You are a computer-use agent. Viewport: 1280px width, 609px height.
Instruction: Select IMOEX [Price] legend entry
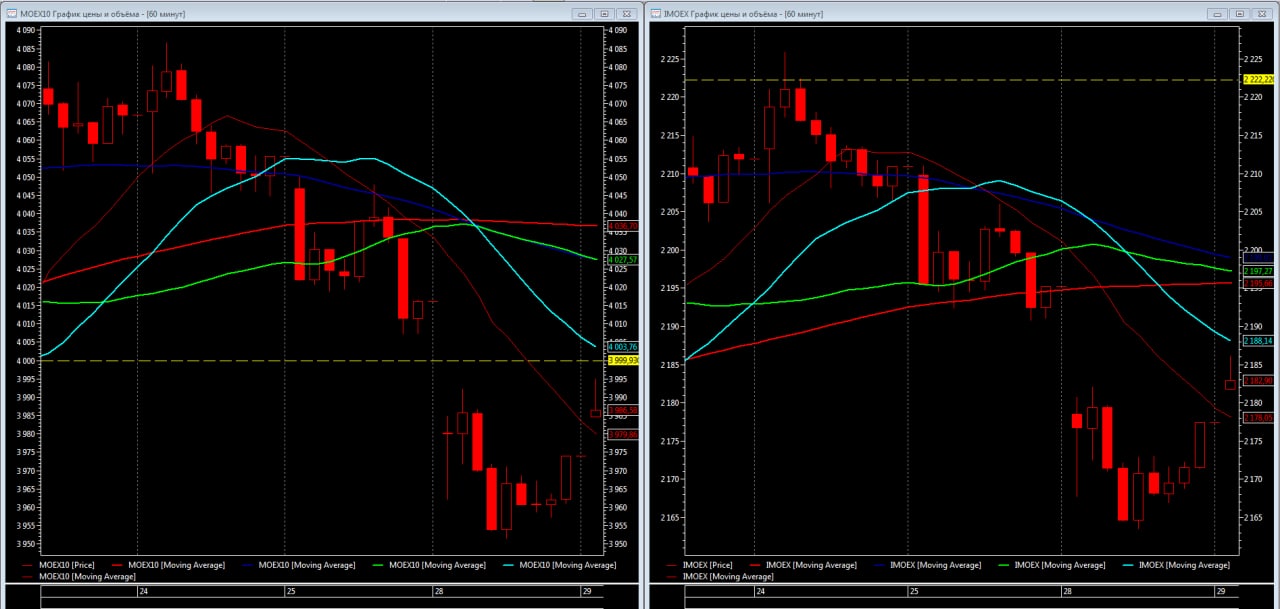click(709, 565)
